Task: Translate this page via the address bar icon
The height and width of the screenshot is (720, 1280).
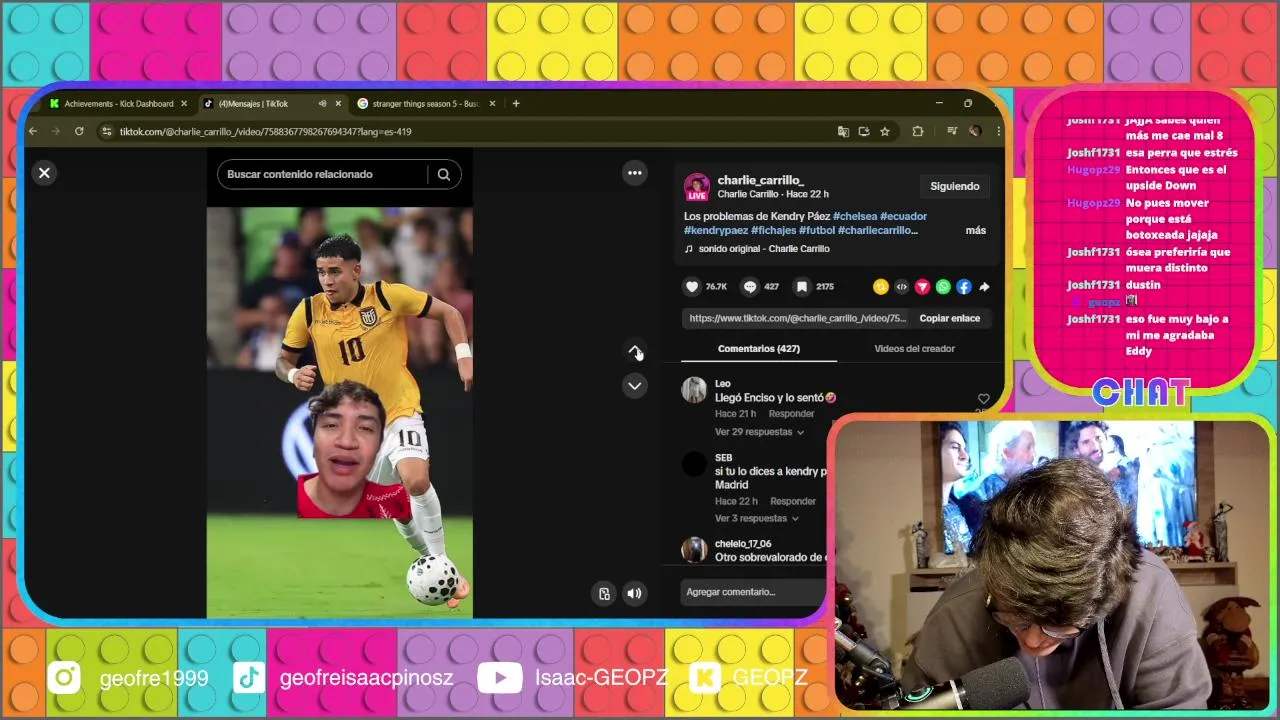Action: click(843, 131)
